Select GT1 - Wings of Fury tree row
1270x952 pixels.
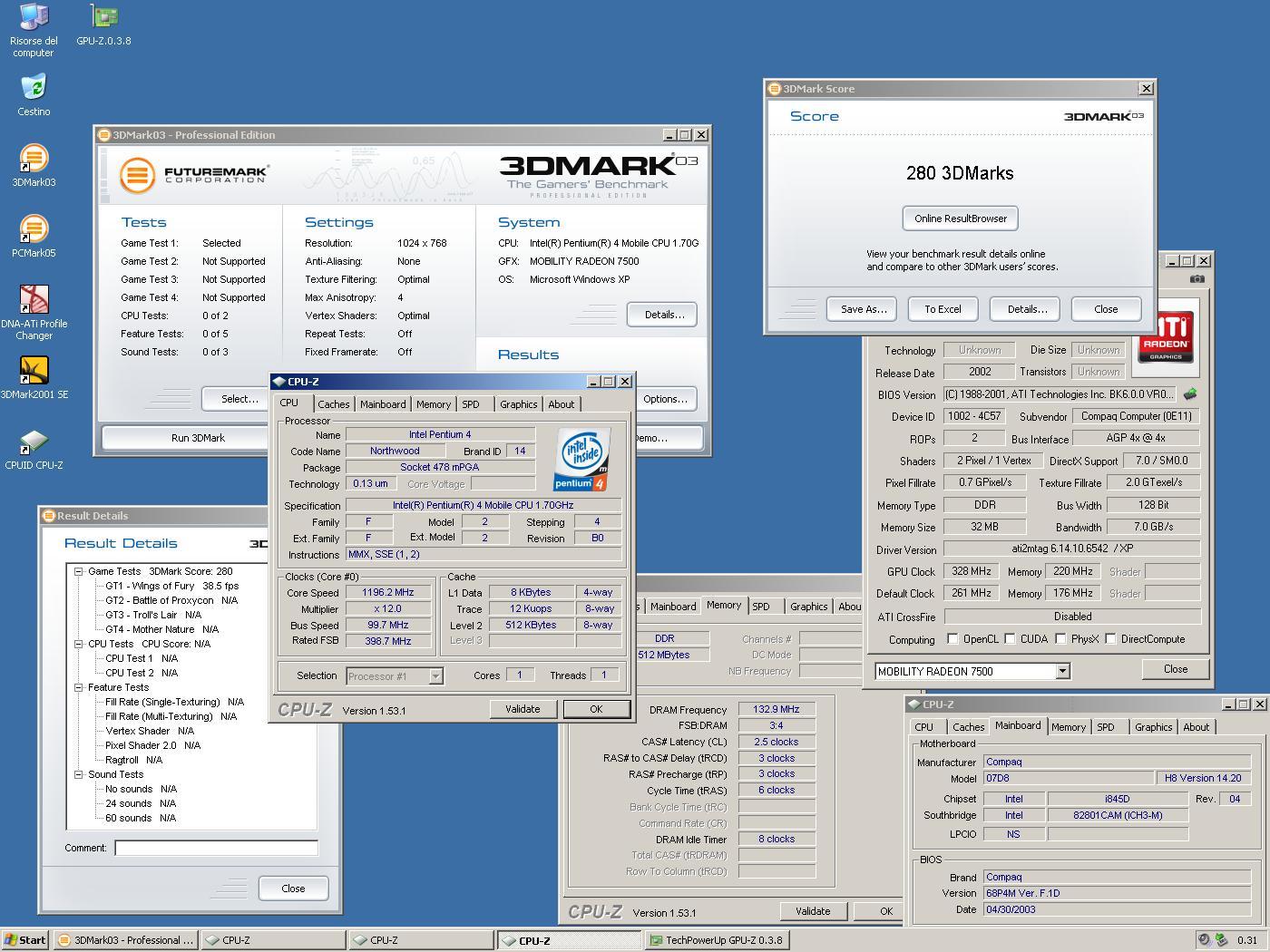click(x=172, y=586)
